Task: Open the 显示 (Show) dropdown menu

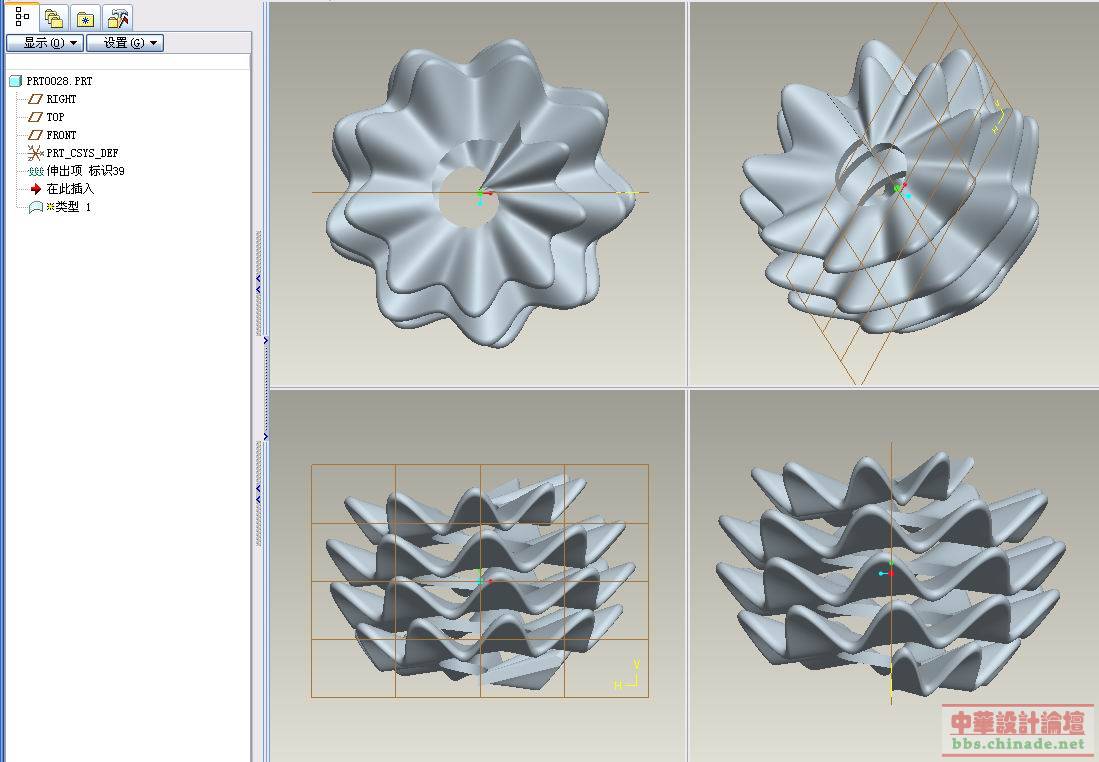Action: [46, 43]
